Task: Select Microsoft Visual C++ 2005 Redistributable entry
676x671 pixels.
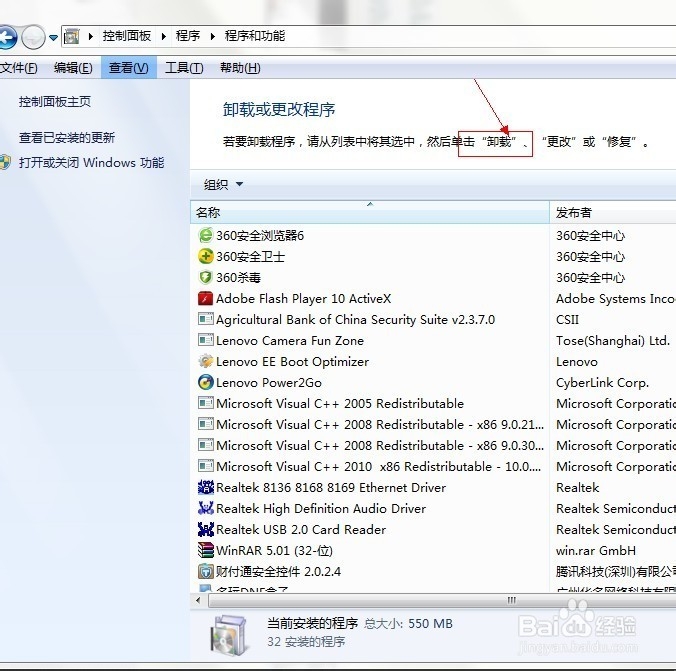Action: [340, 404]
